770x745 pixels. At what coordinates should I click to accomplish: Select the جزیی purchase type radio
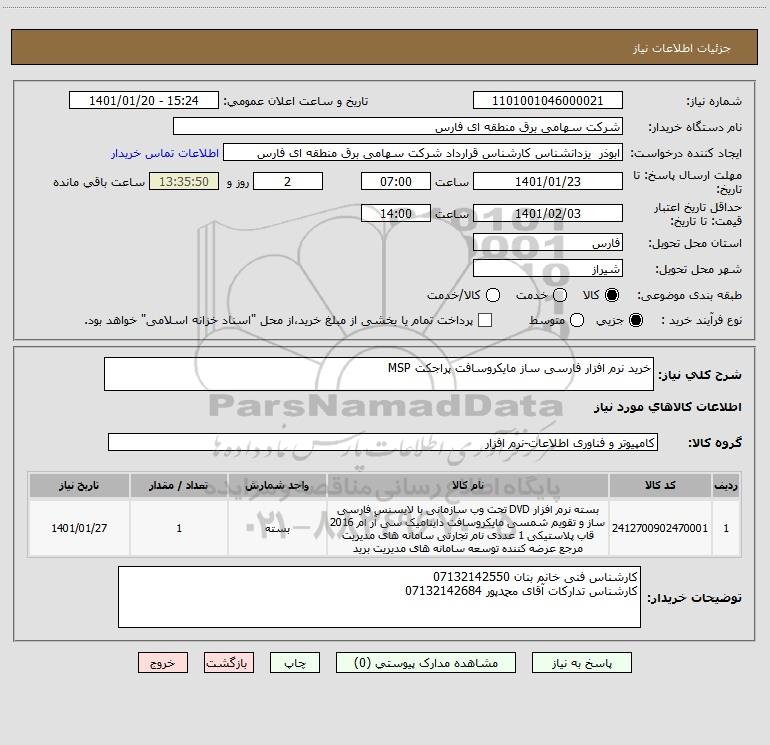635,320
